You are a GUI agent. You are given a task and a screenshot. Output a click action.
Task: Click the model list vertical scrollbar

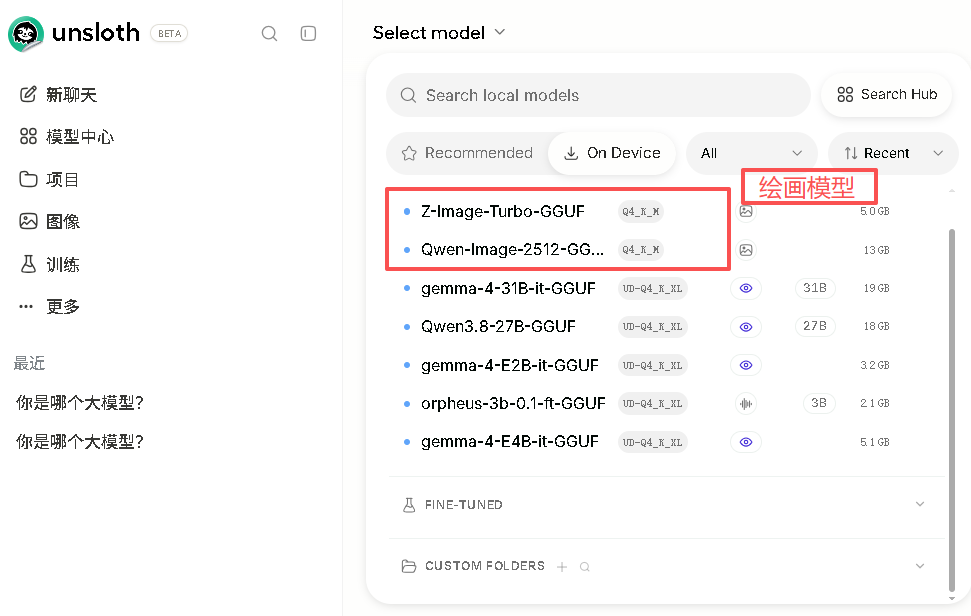click(x=952, y=410)
